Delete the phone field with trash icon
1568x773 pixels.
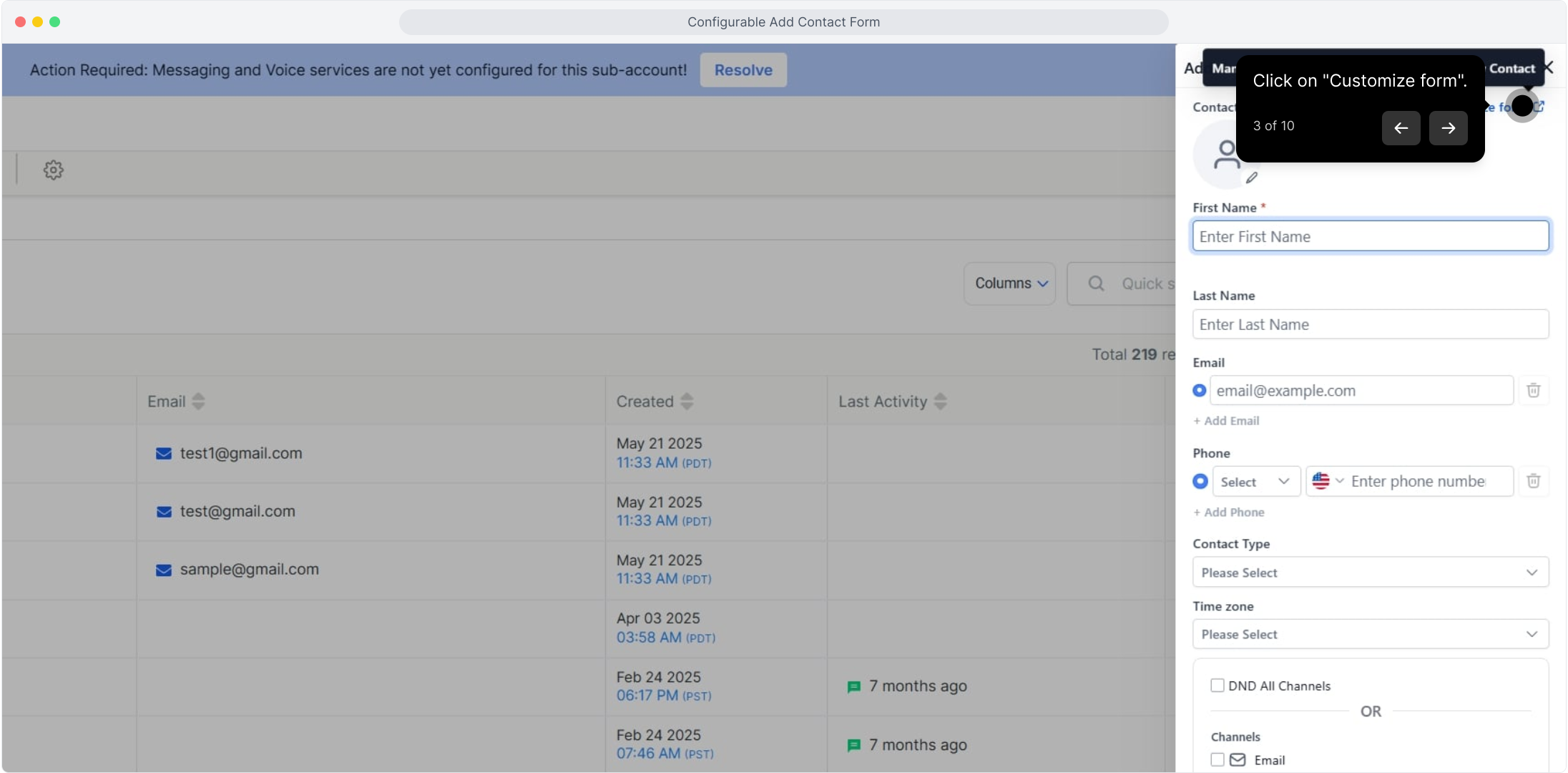click(x=1533, y=481)
